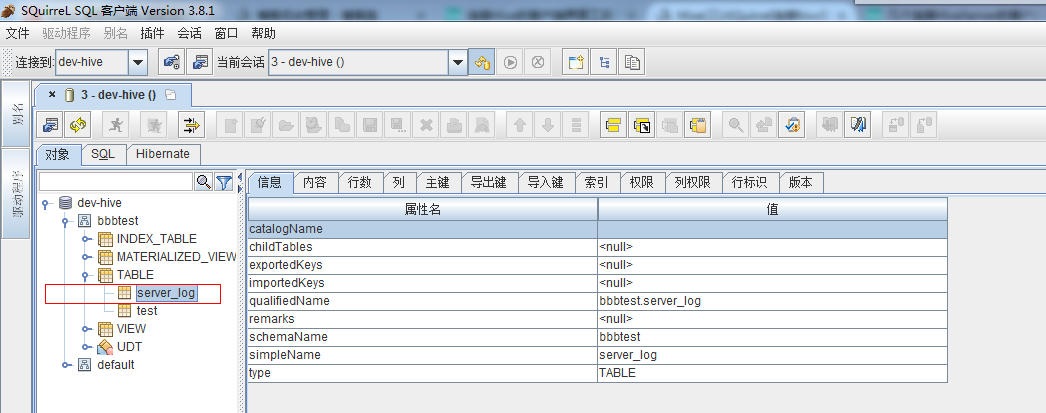Open the 主键 tab
This screenshot has height=413, width=1046.
pyautogui.click(x=438, y=183)
